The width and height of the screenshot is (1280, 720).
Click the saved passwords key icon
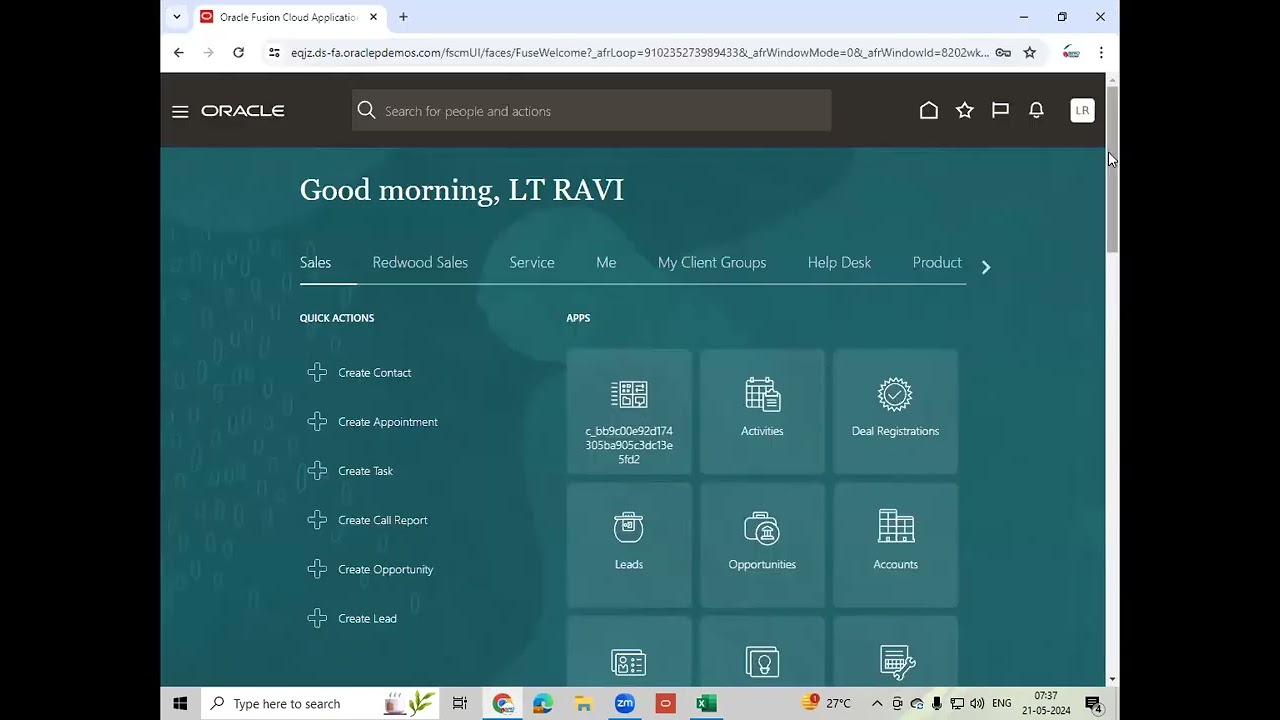pyautogui.click(x=1003, y=52)
